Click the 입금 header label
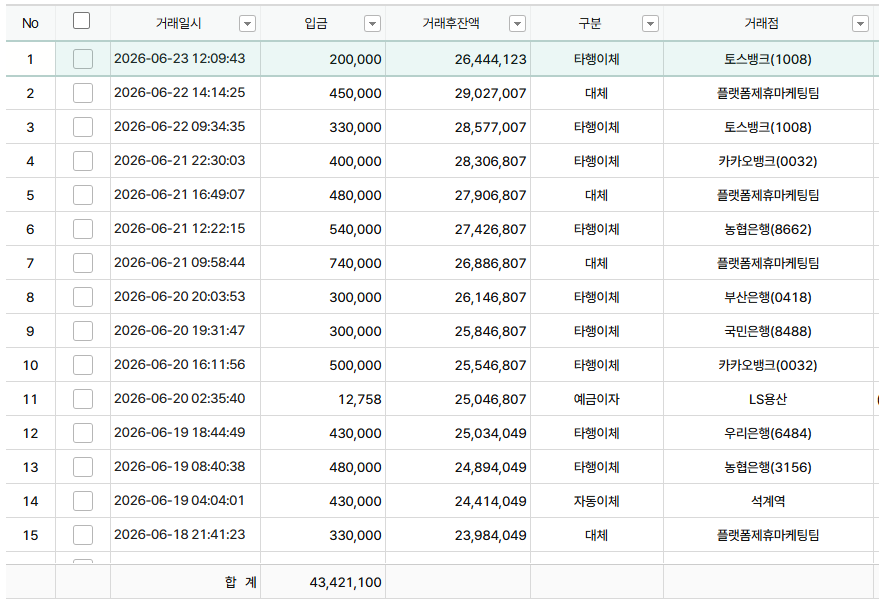Screen dimensions: 879x602 click(316, 24)
